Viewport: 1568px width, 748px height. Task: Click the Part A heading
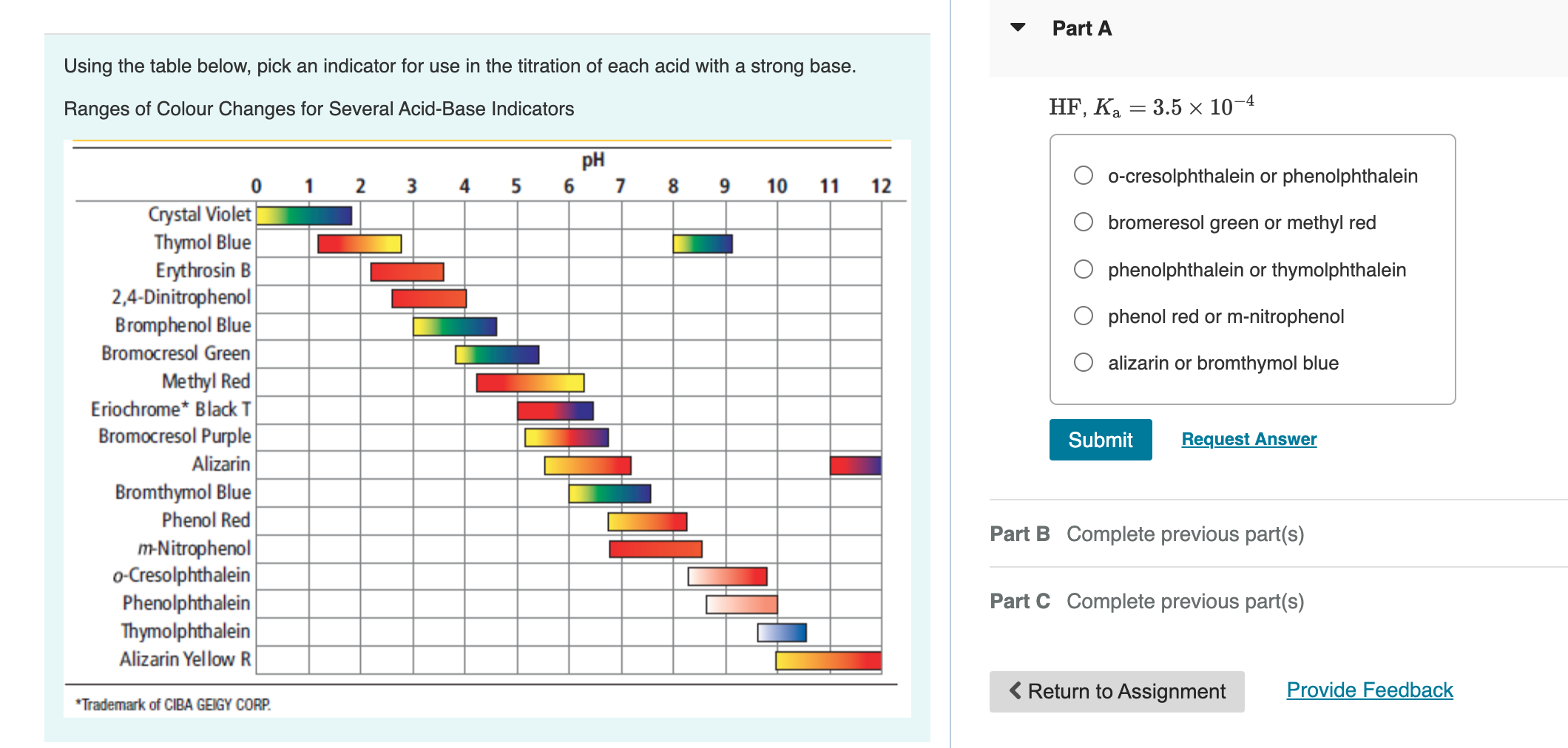(x=1081, y=28)
